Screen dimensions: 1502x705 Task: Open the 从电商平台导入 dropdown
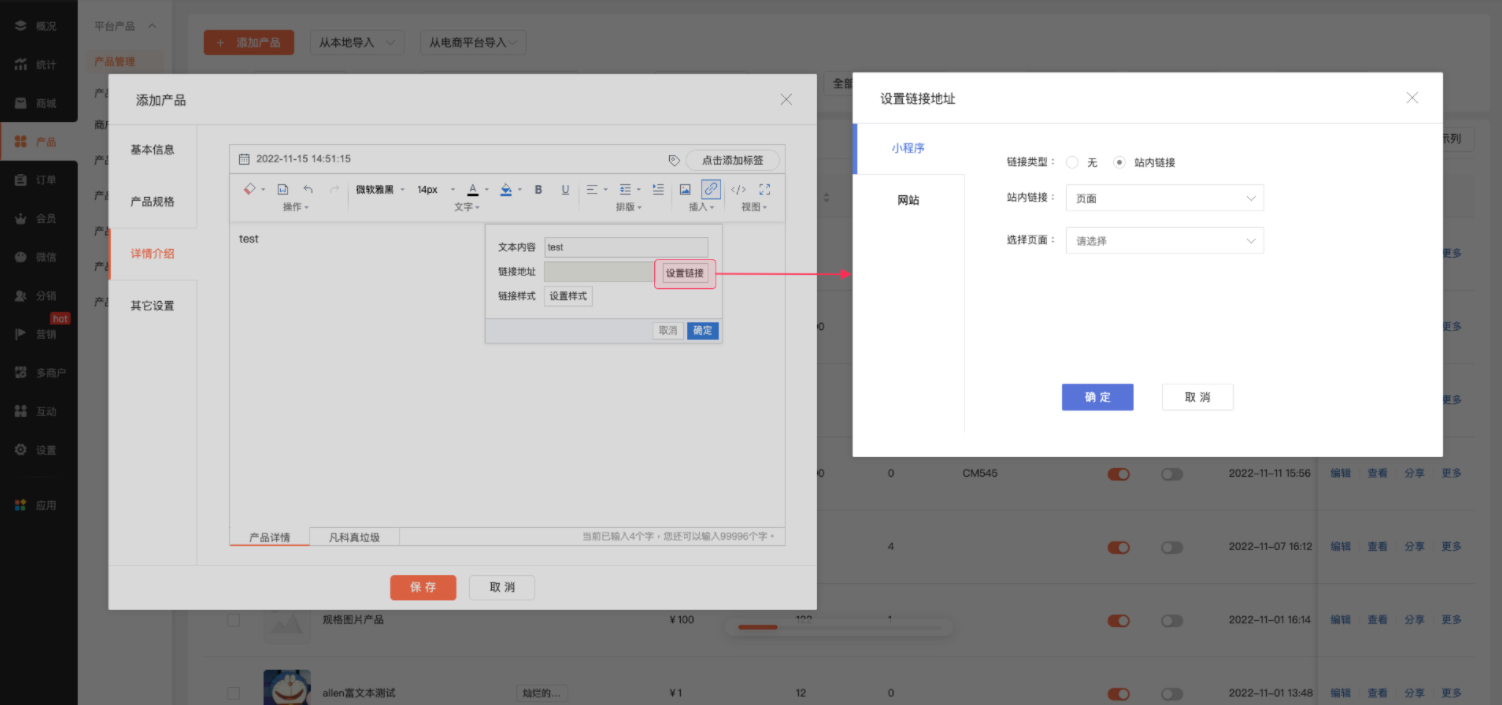(473, 43)
